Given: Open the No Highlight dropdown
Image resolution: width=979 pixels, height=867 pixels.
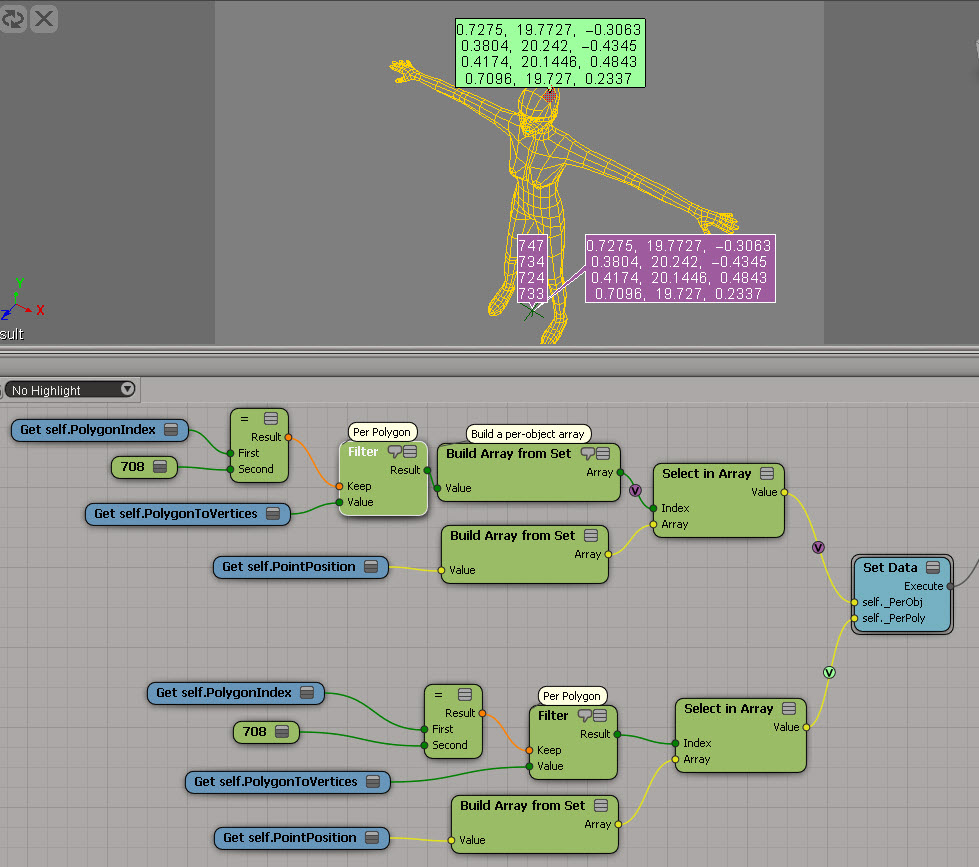Looking at the screenshot, I should (71, 390).
